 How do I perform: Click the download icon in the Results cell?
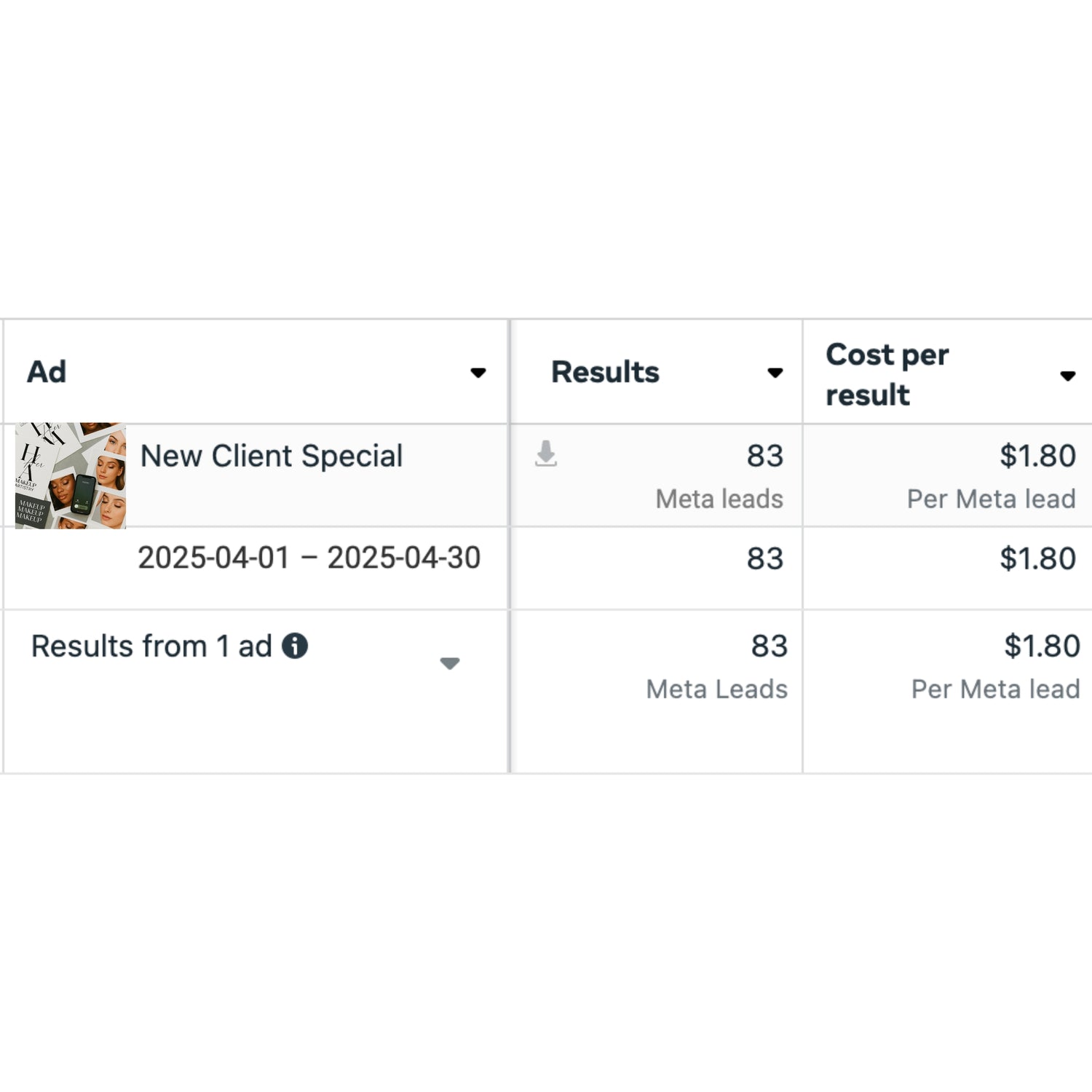(x=546, y=454)
